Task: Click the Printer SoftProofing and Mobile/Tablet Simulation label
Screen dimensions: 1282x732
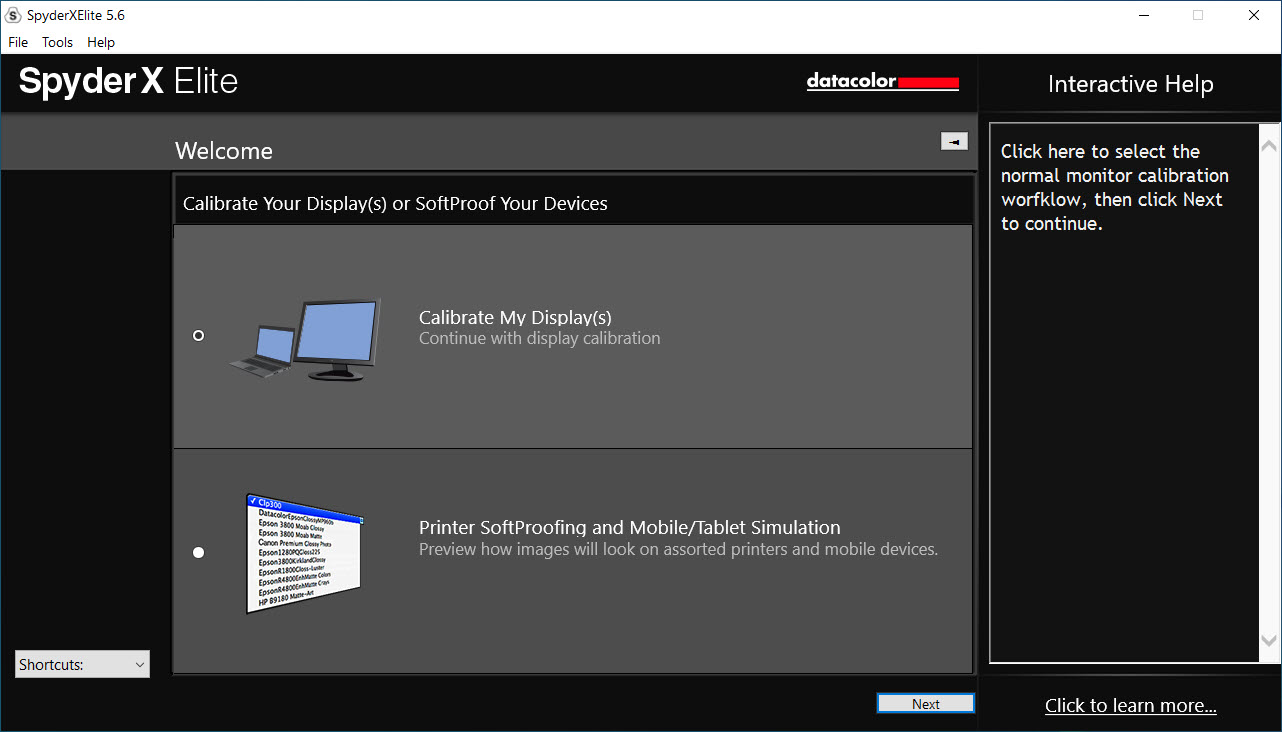Action: [x=630, y=528]
